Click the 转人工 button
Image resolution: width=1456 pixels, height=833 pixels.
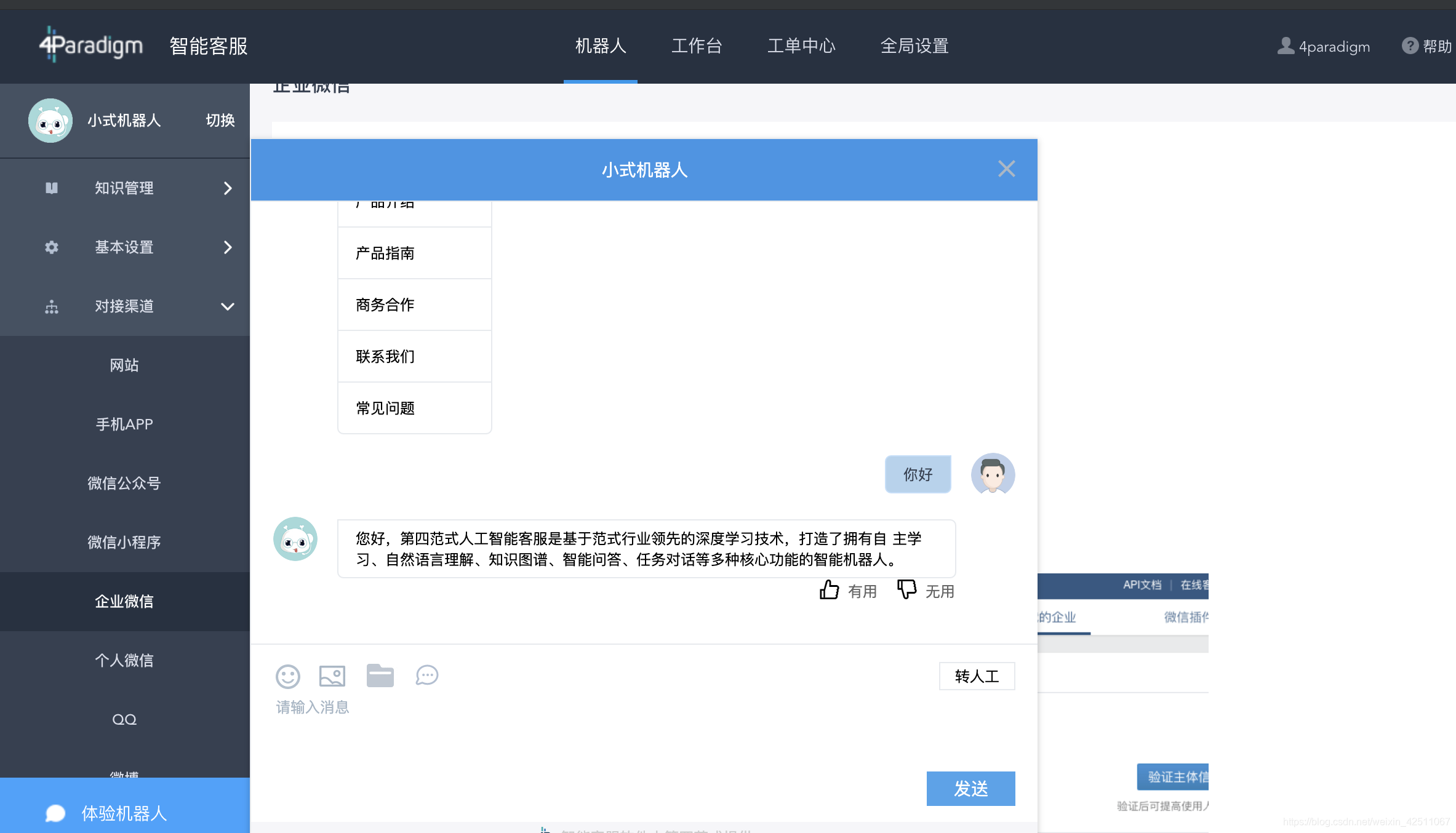977,676
